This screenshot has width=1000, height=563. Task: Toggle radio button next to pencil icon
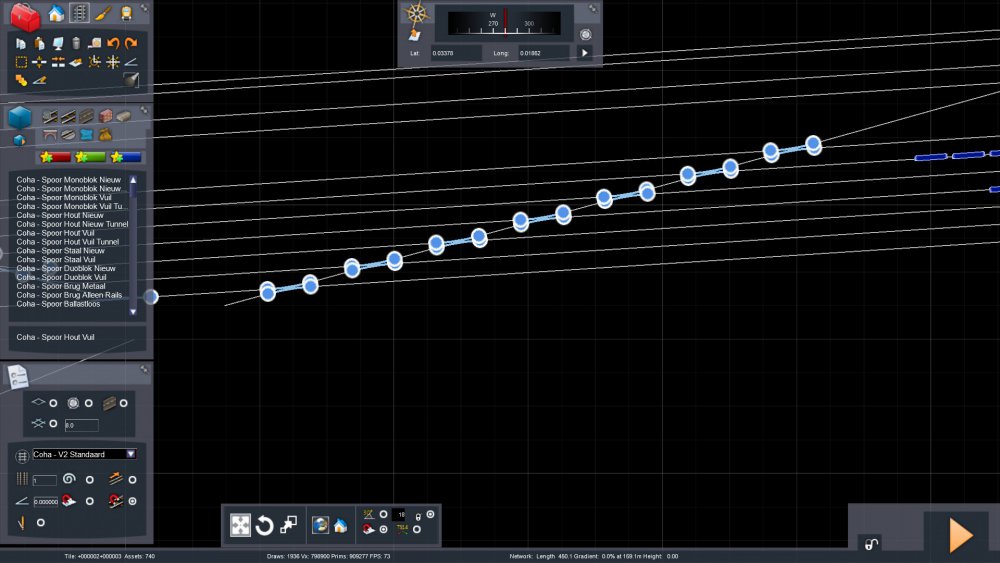[41, 522]
